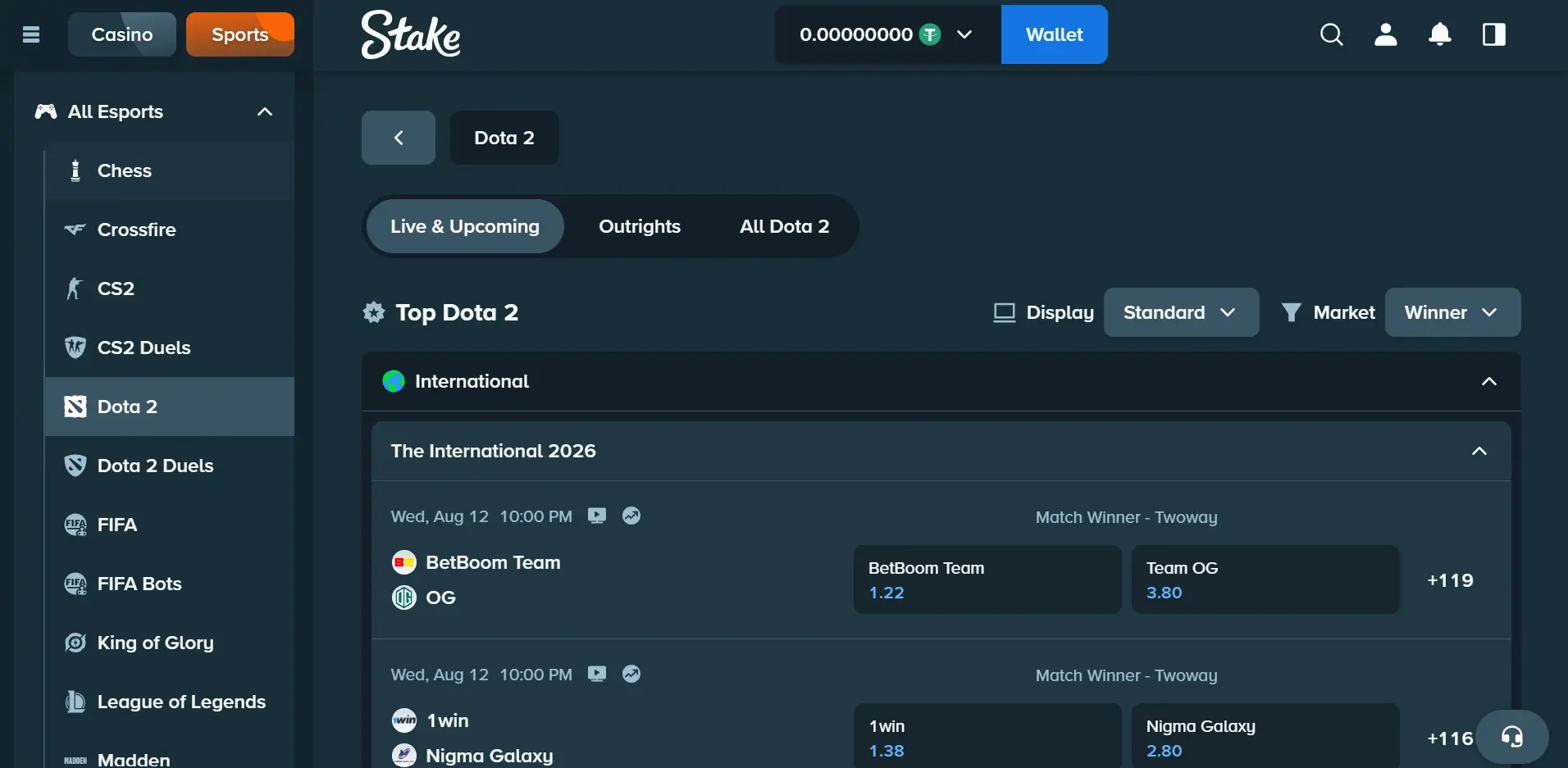The image size is (1568, 768).
Task: Go back with the arrow button
Action: 399,138
